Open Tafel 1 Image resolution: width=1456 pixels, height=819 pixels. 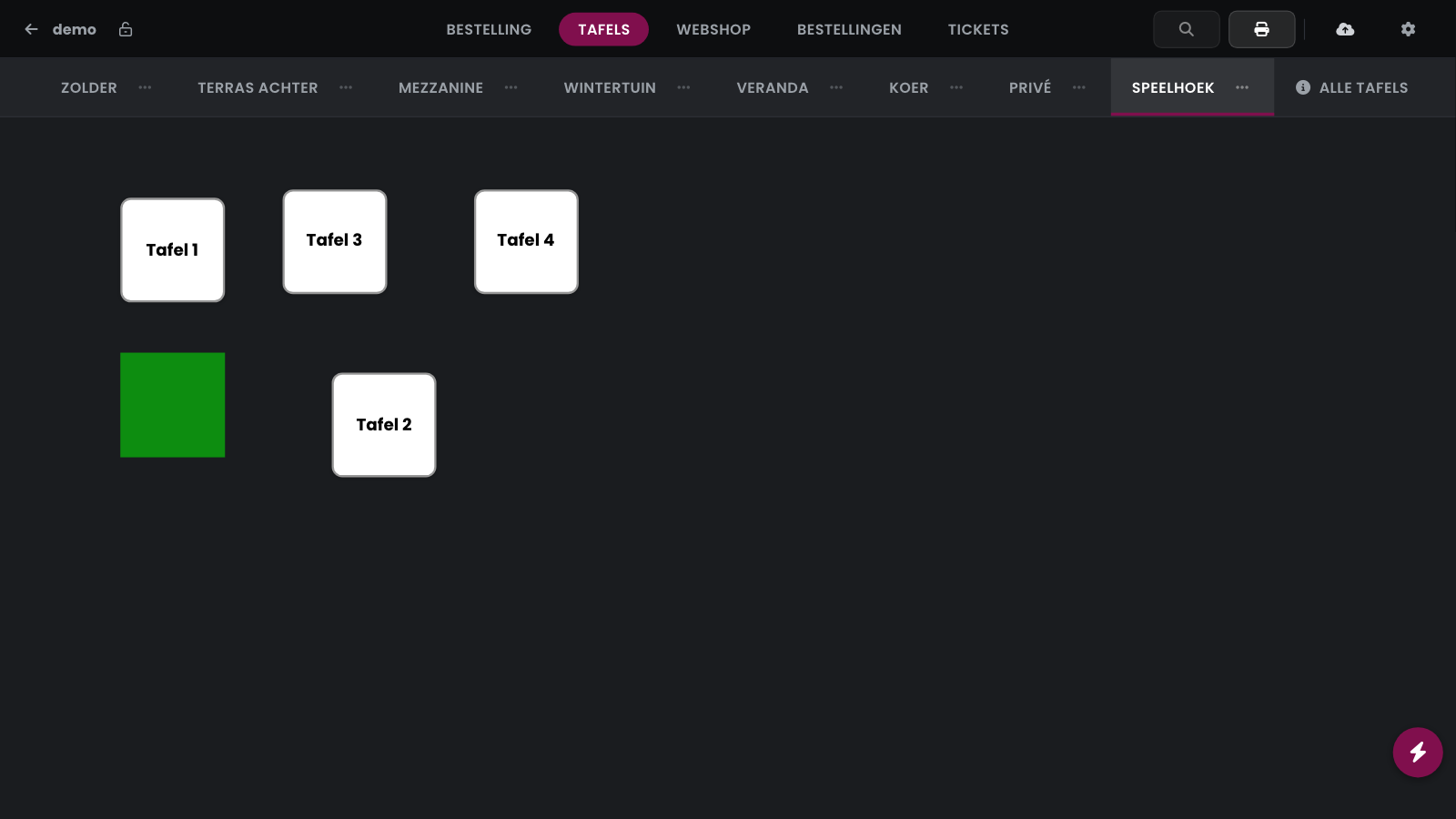pos(172,250)
